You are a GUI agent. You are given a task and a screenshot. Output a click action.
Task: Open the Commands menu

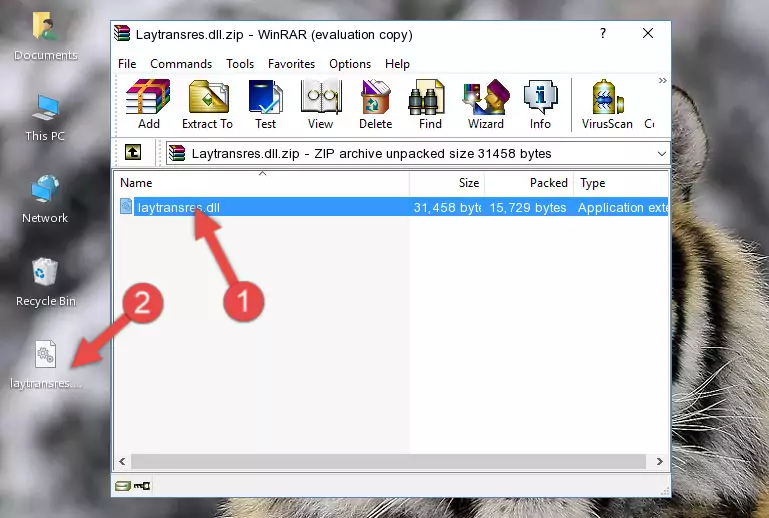[x=181, y=64]
